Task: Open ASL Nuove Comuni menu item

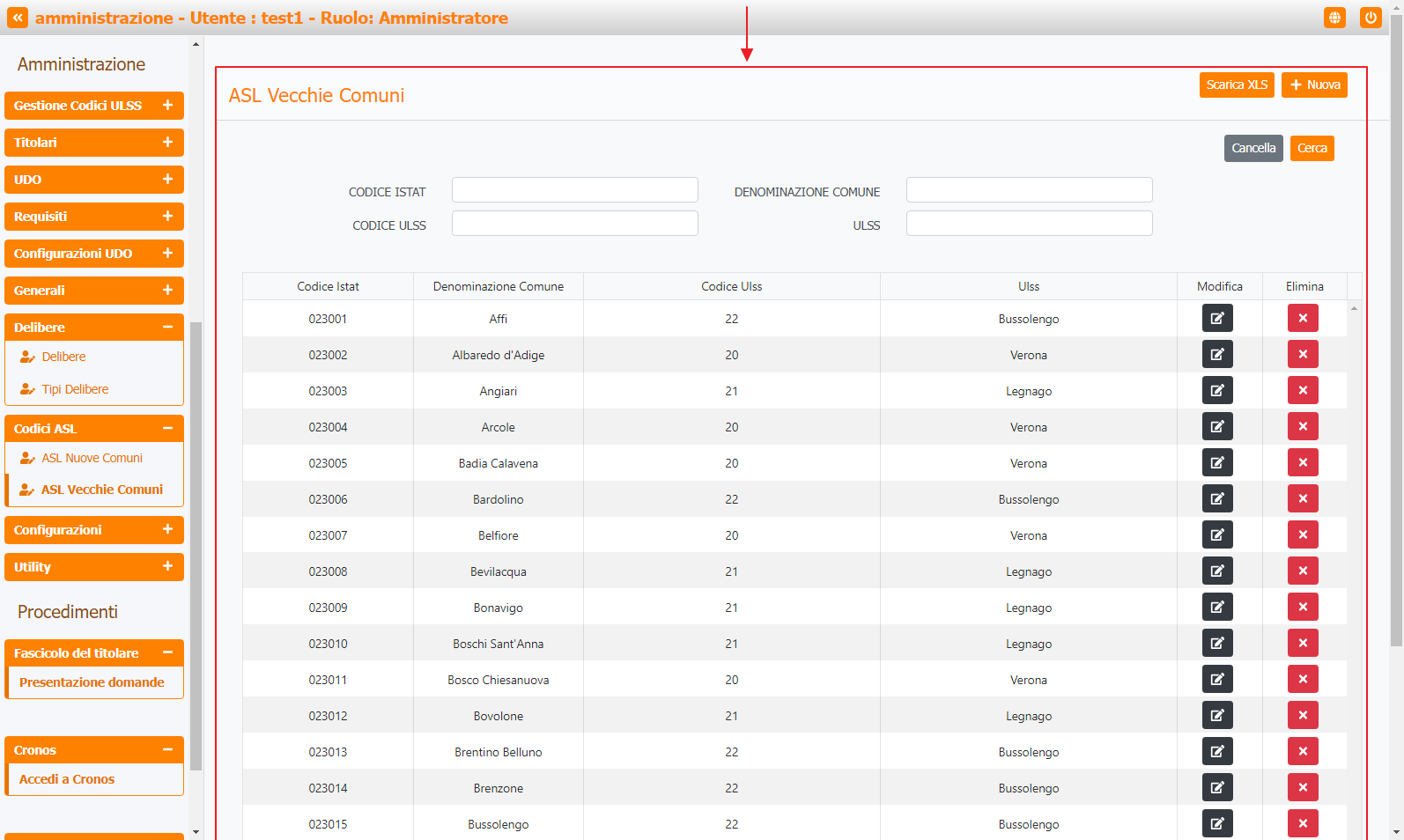Action: tap(92, 458)
